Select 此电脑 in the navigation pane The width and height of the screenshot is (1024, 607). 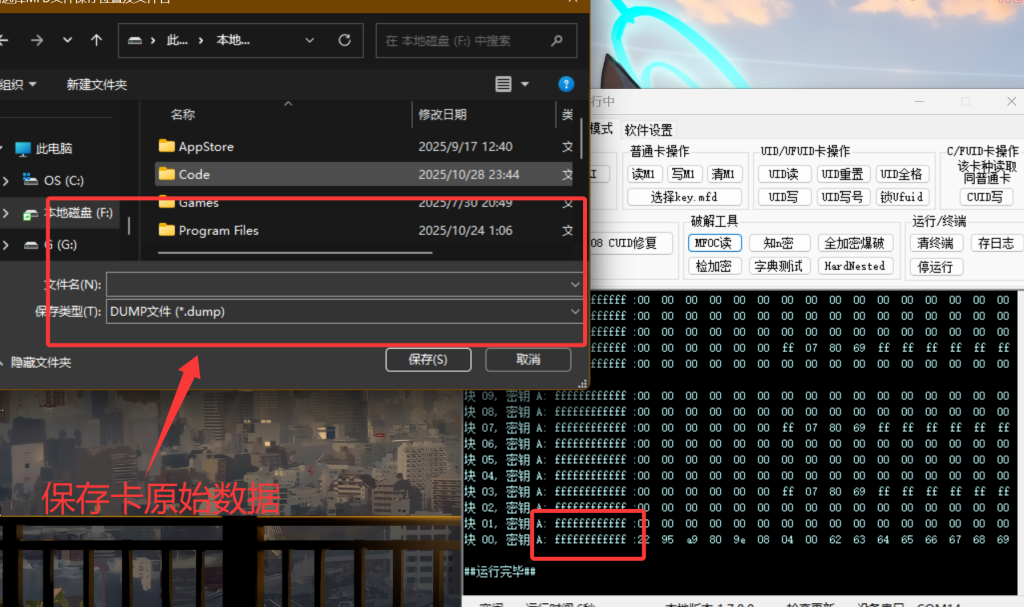(x=54, y=149)
